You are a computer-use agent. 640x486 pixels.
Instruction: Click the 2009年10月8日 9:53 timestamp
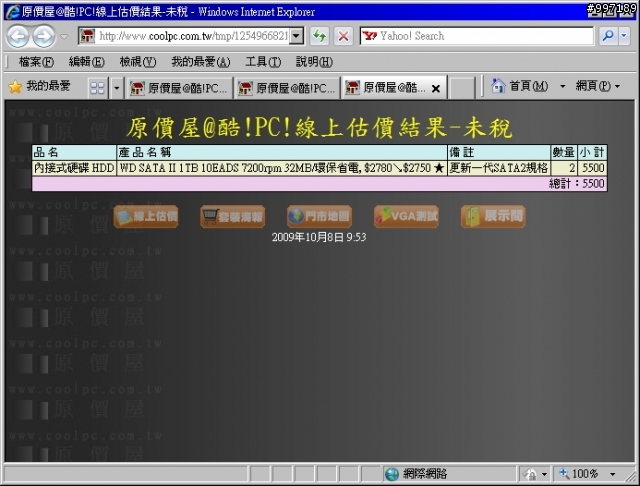tap(319, 237)
